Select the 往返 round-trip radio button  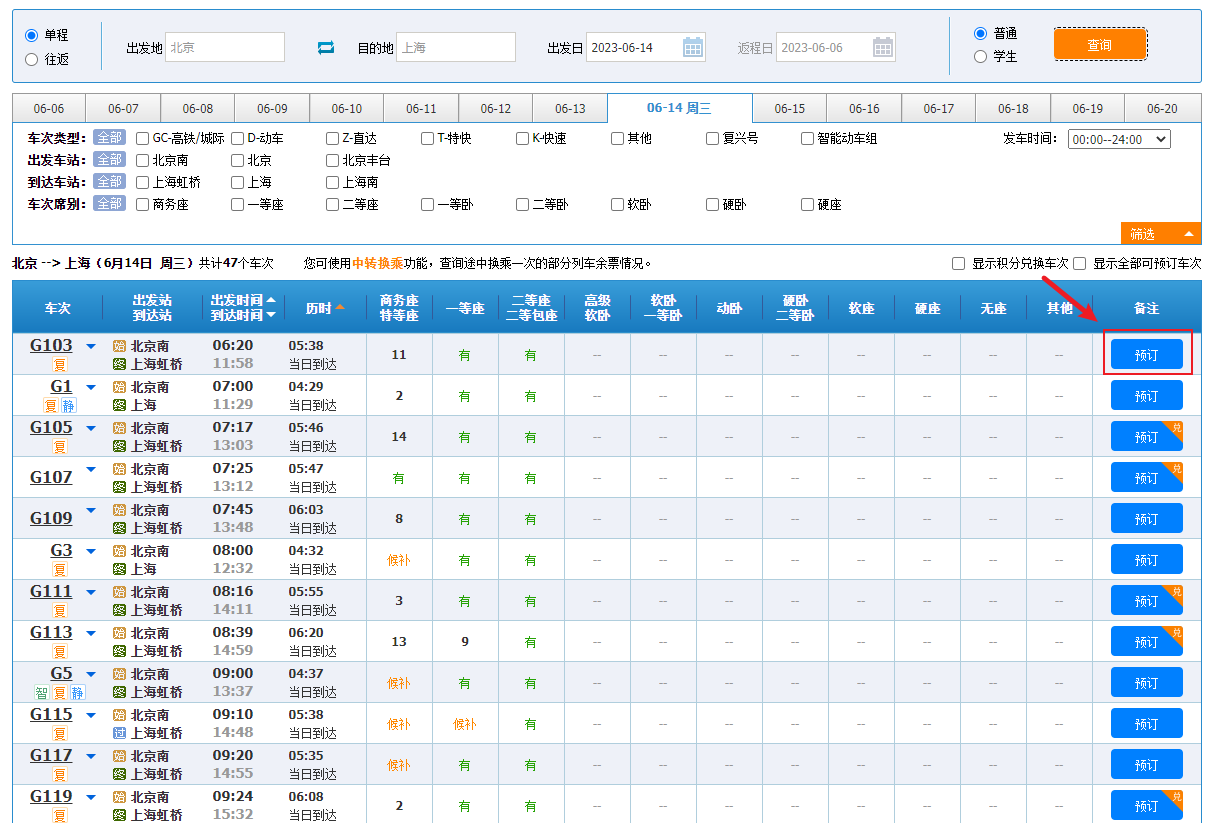[31, 59]
